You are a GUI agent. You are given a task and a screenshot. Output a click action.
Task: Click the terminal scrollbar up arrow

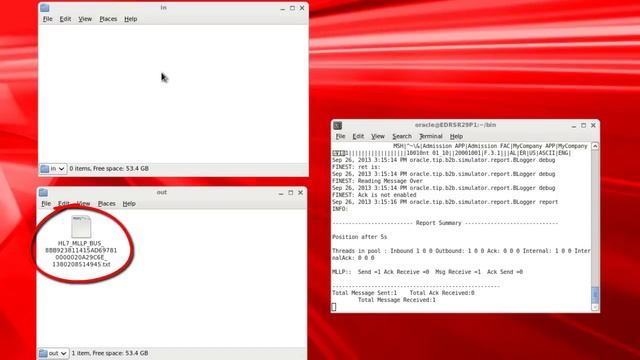[595, 146]
